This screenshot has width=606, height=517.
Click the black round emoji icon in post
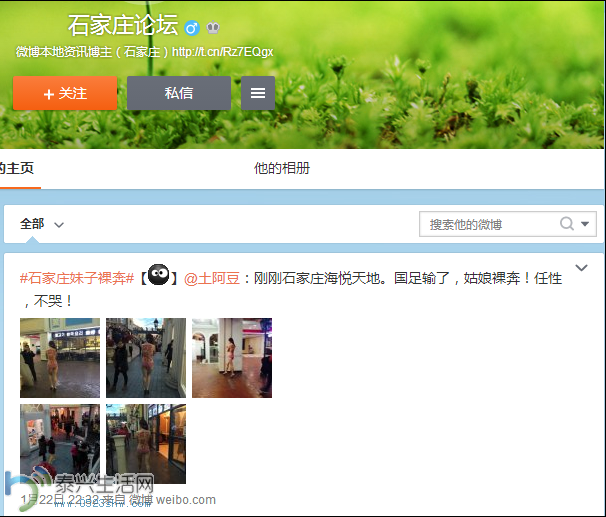[x=157, y=277]
